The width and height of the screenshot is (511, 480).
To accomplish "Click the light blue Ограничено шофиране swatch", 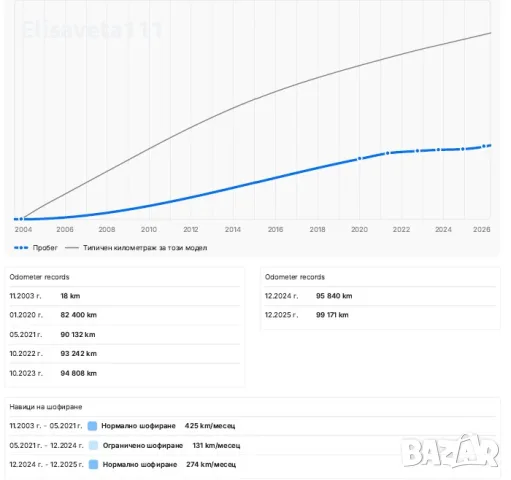I will click(x=94, y=445).
